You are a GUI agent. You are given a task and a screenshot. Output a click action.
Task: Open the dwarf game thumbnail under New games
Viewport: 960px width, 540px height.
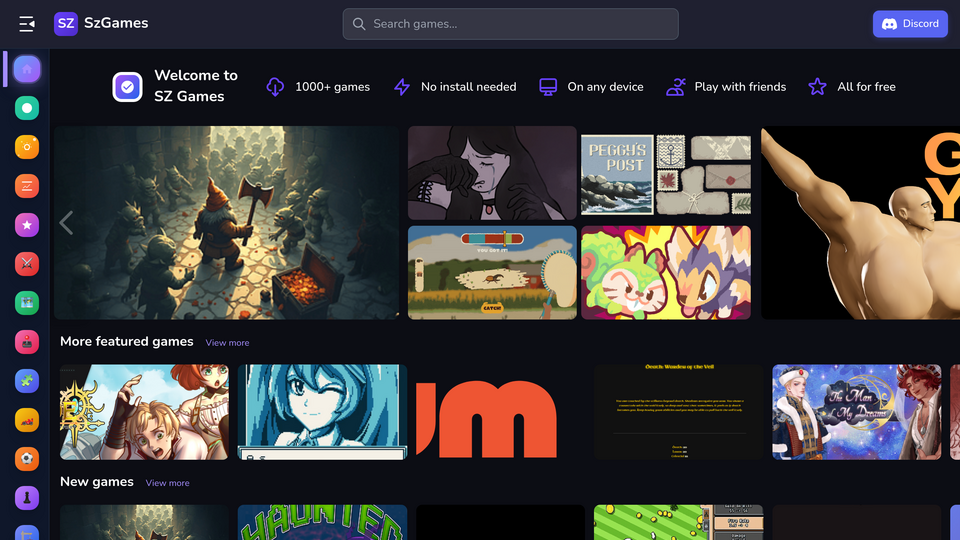point(144,522)
